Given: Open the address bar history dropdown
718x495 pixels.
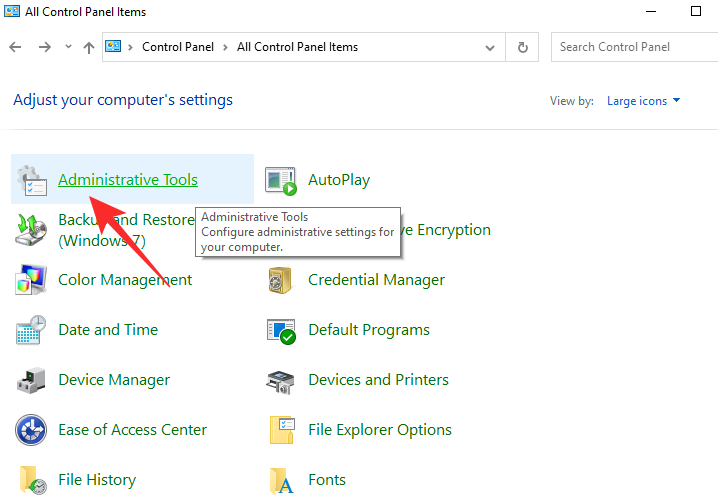Looking at the screenshot, I should 489,47.
